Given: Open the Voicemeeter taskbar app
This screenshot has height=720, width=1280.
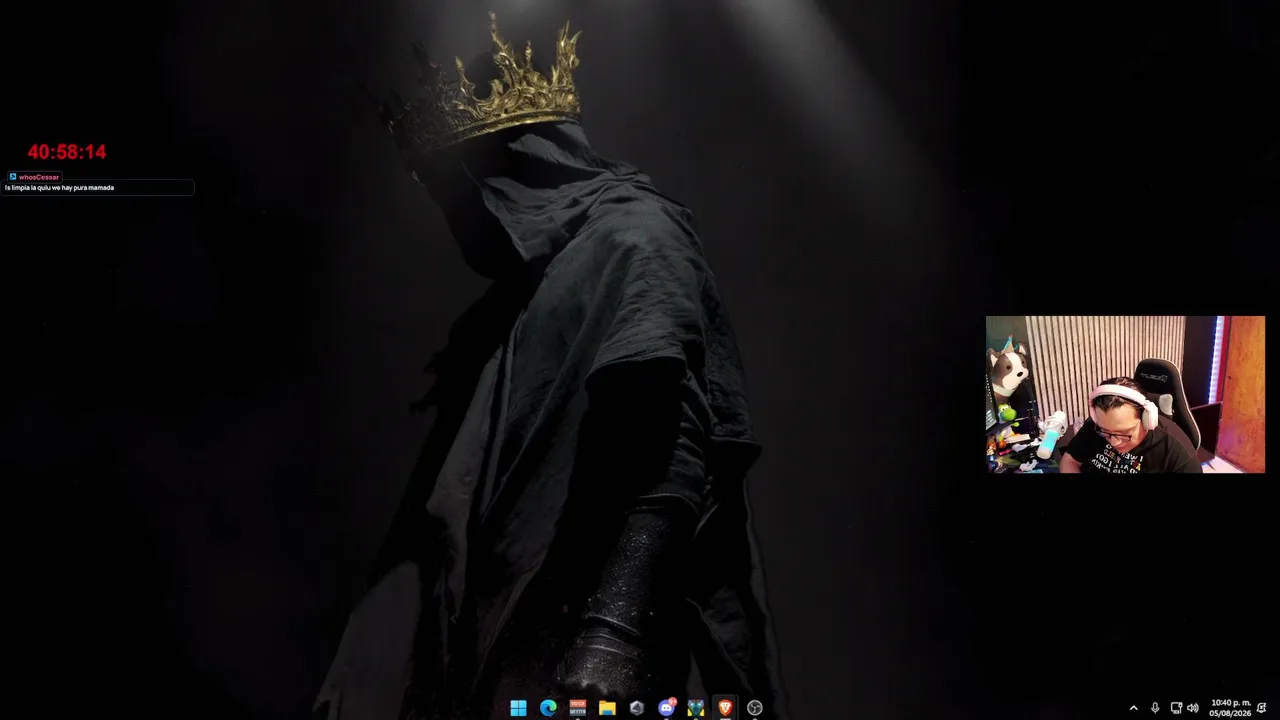Looking at the screenshot, I should coord(577,708).
